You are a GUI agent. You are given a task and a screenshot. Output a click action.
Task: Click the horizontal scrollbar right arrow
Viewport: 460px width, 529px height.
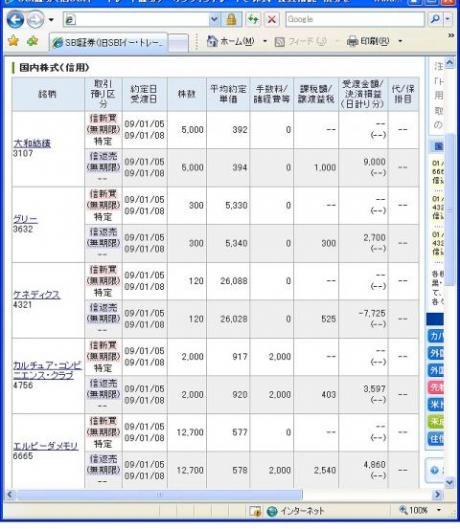437,495
